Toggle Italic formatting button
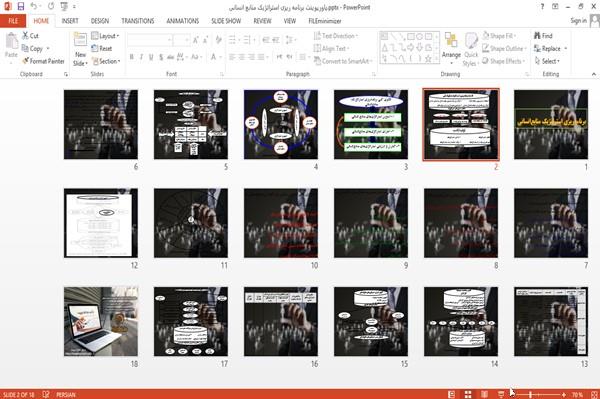 tap(141, 57)
